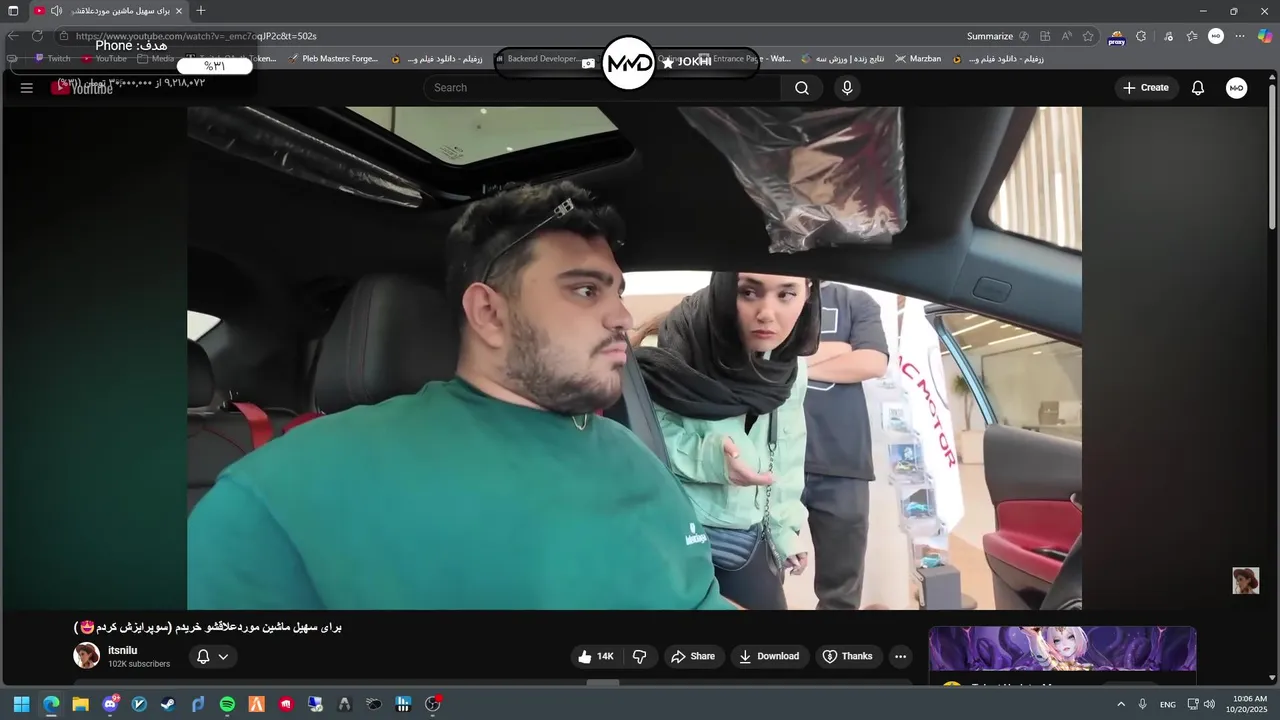1280x720 pixels.
Task: Open the media music note toolbar icon
Action: (x=1168, y=36)
